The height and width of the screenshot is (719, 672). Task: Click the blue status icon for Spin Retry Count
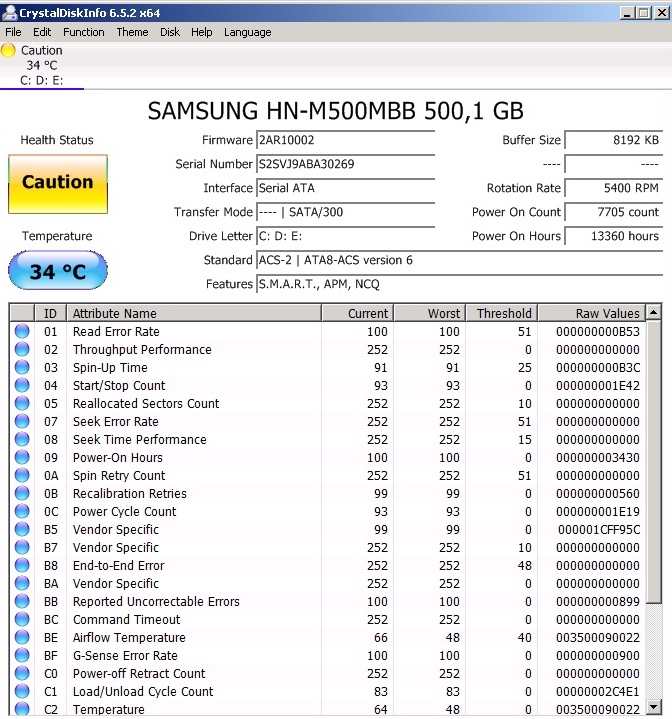click(22, 475)
